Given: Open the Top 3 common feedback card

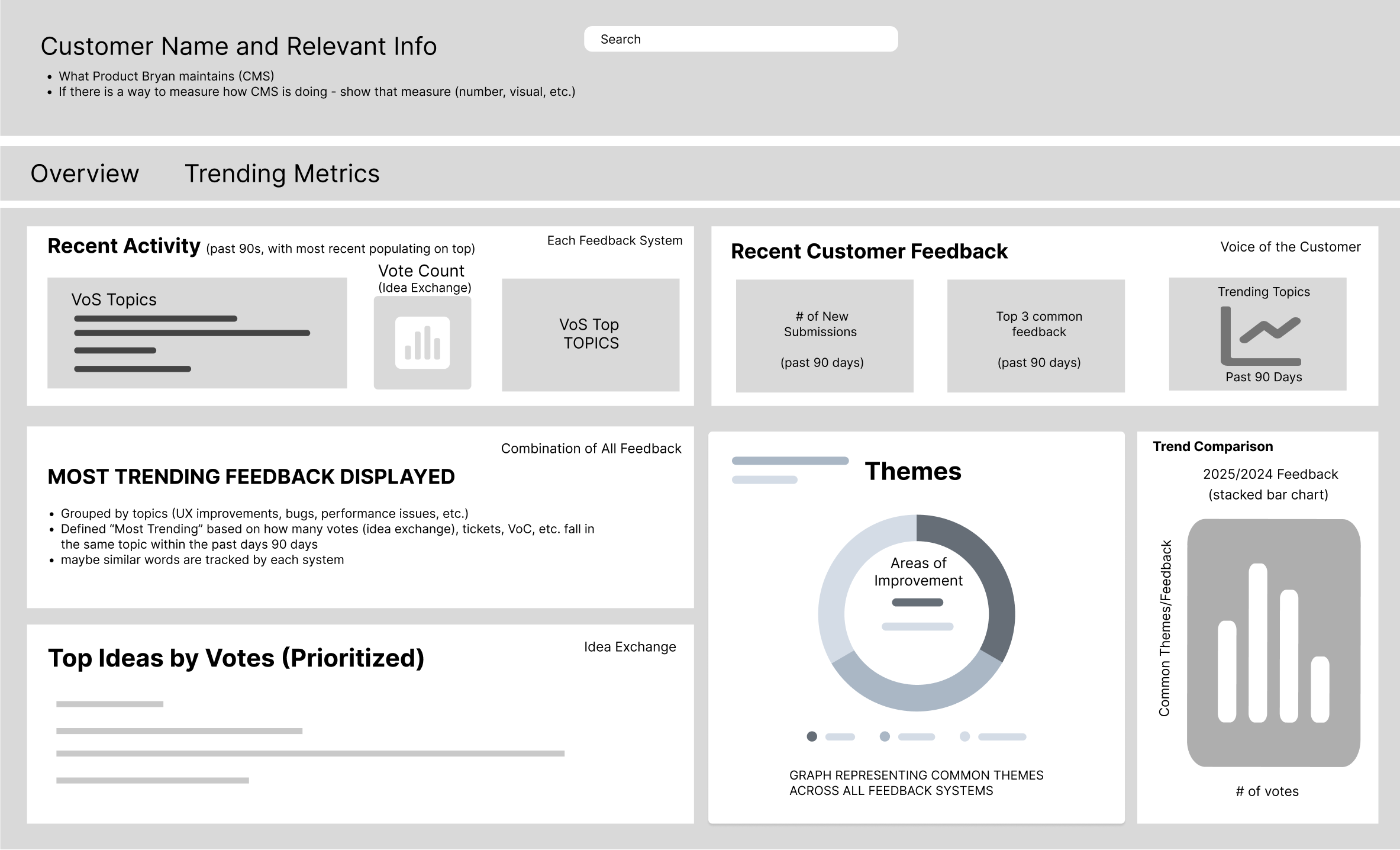Looking at the screenshot, I should pyautogui.click(x=1036, y=336).
